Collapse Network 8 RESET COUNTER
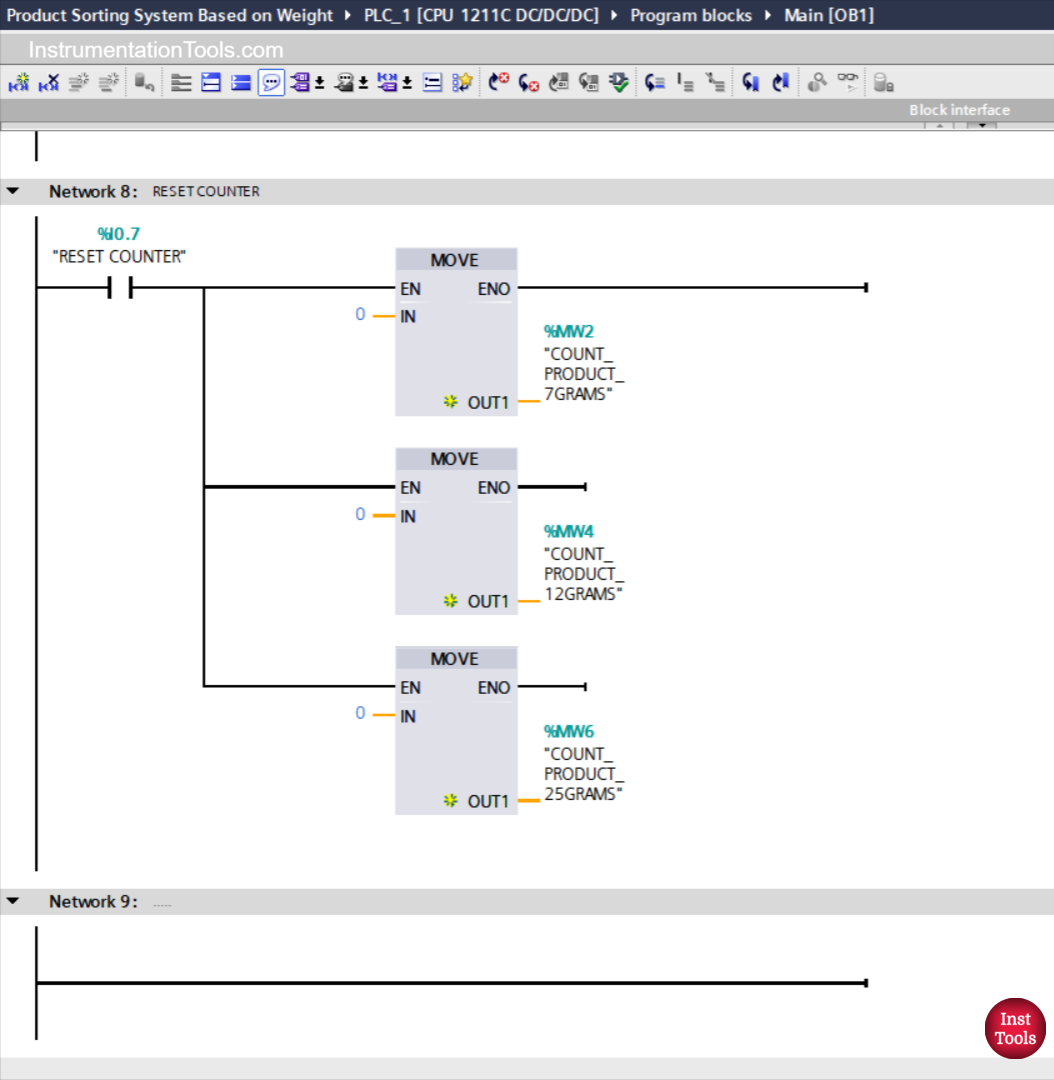The image size is (1054, 1080). tap(13, 191)
